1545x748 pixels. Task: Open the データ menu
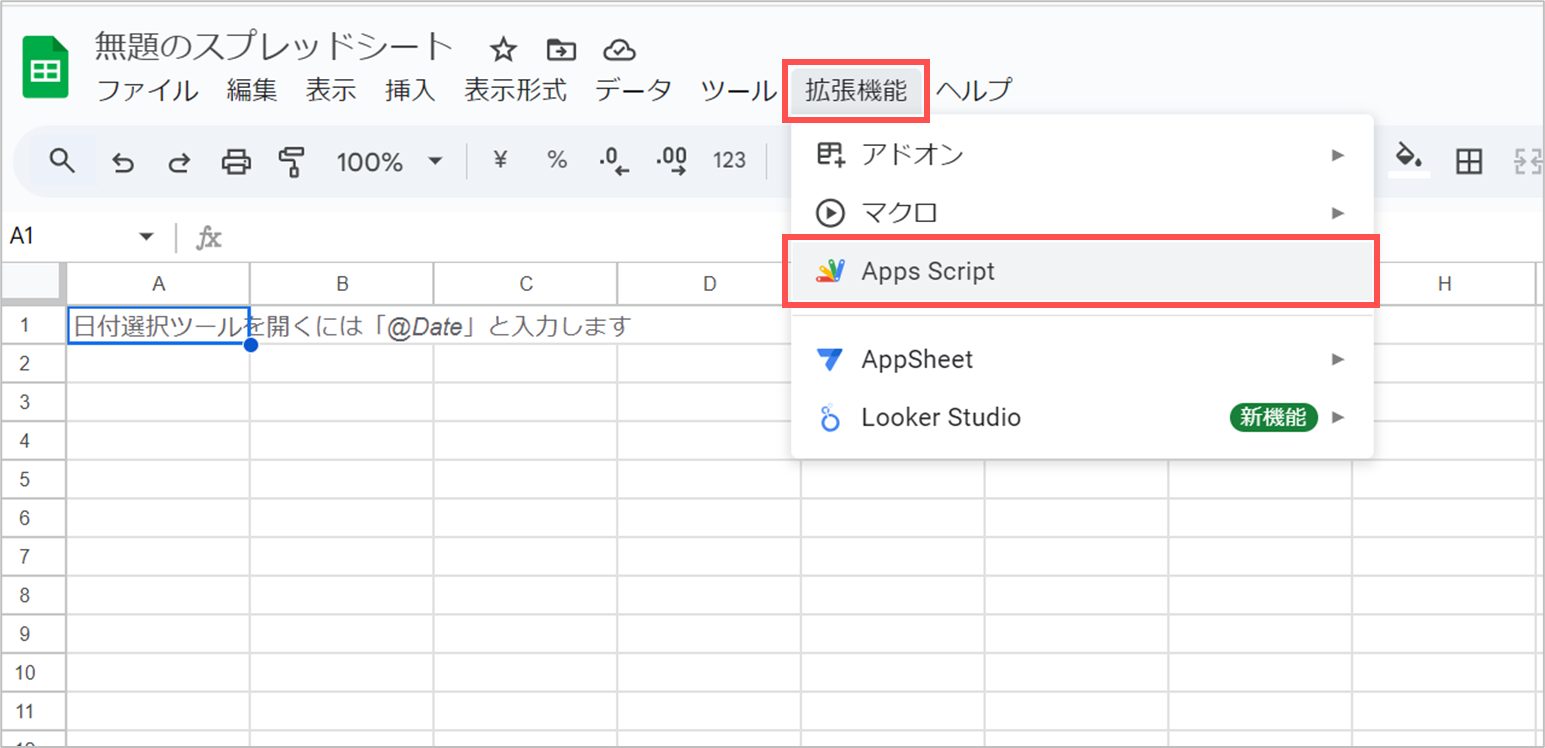tap(633, 90)
